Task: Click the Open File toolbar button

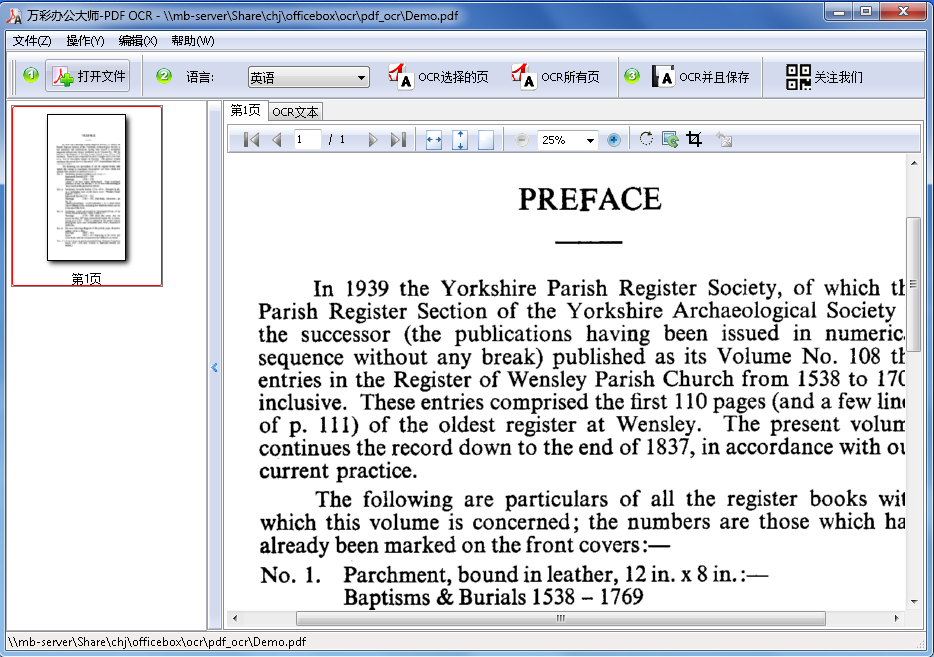Action: tap(88, 77)
